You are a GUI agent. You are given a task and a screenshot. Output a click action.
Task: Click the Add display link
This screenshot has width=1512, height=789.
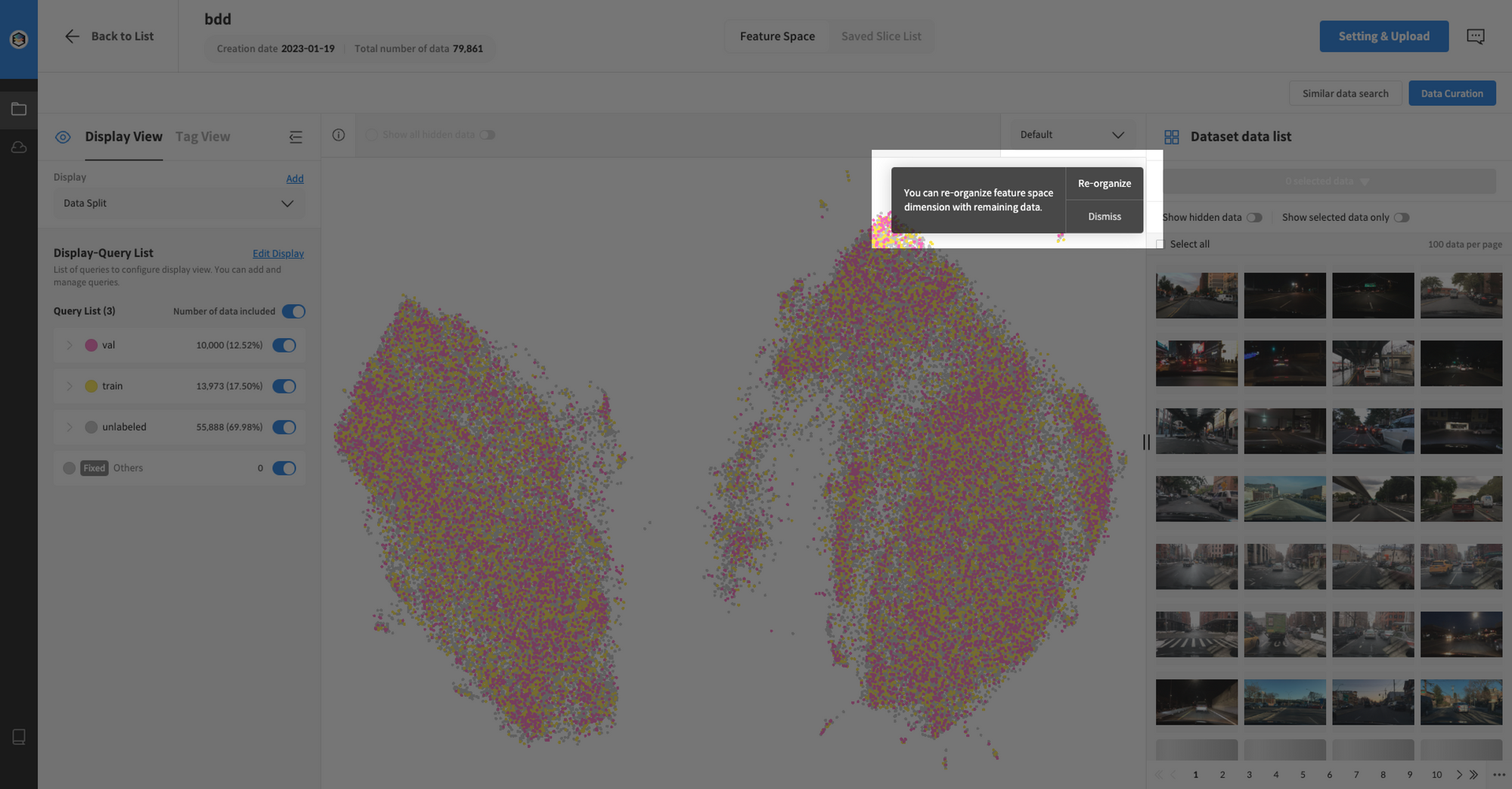pyautogui.click(x=295, y=179)
